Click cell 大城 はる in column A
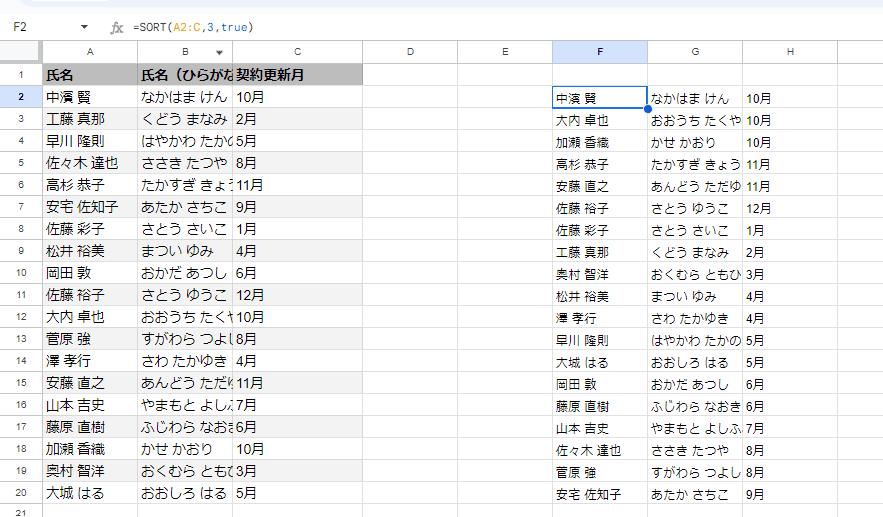Viewport: 883px width, 517px height. point(90,493)
